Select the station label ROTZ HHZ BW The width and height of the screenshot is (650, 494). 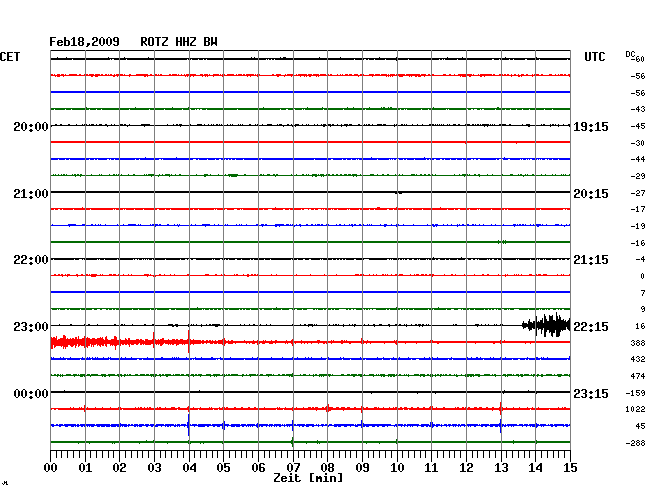coord(179,42)
